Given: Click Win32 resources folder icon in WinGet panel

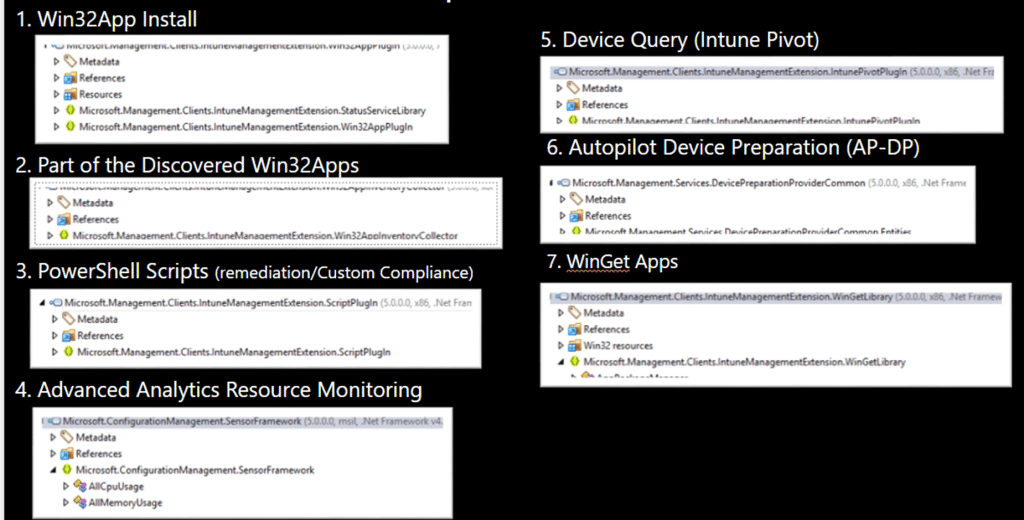Looking at the screenshot, I should pos(574,345).
